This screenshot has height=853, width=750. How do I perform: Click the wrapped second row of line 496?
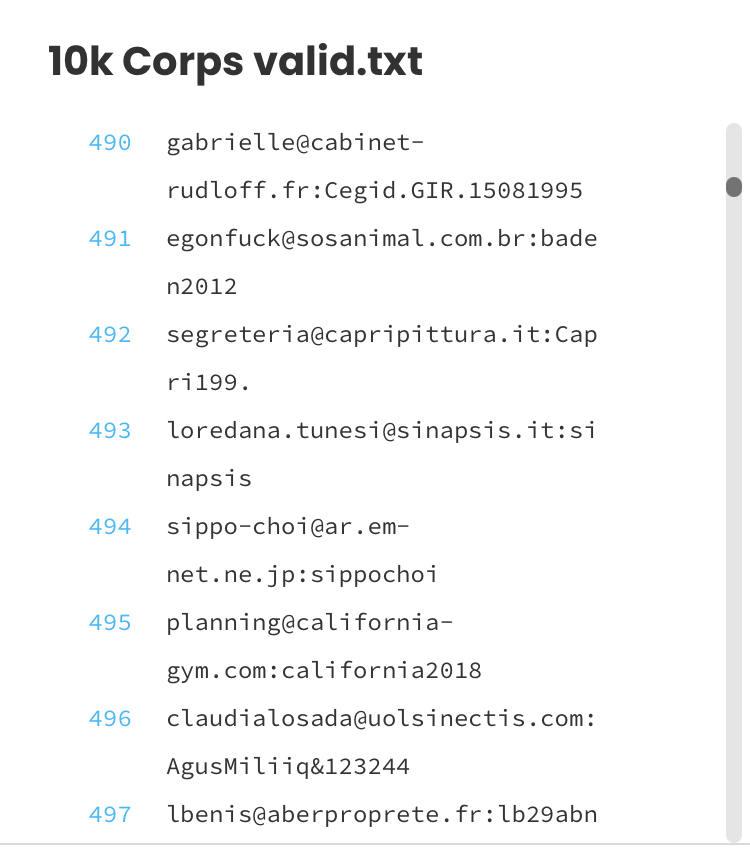(x=288, y=767)
